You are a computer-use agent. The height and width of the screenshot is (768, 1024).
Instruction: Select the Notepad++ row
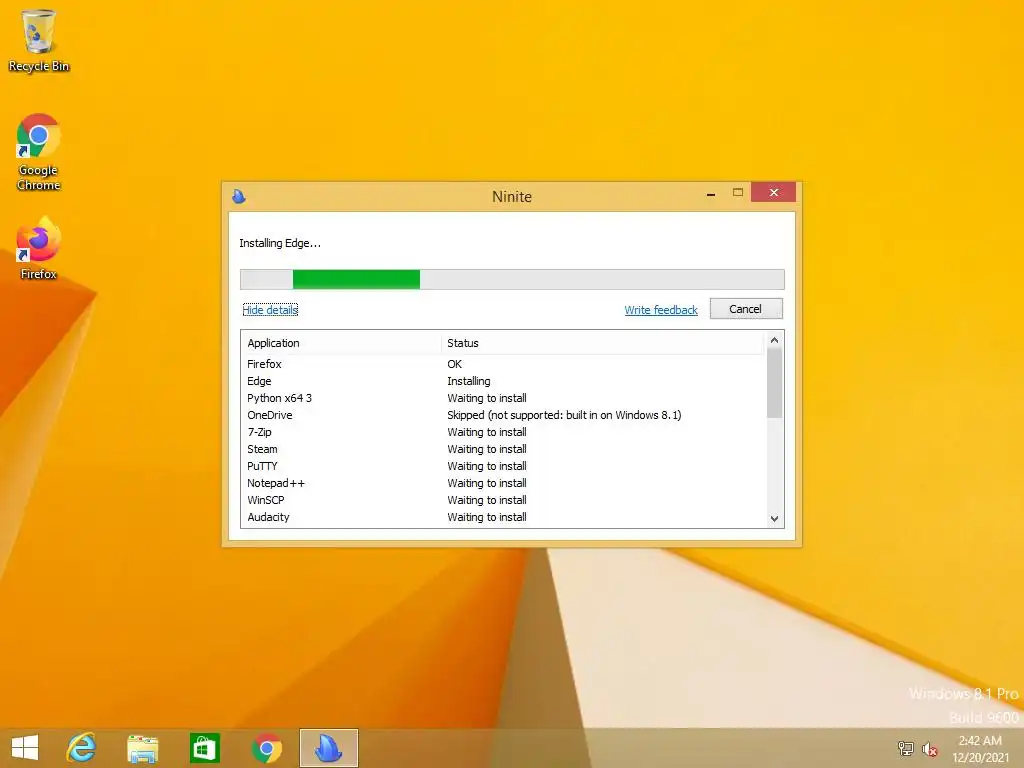pyautogui.click(x=504, y=483)
